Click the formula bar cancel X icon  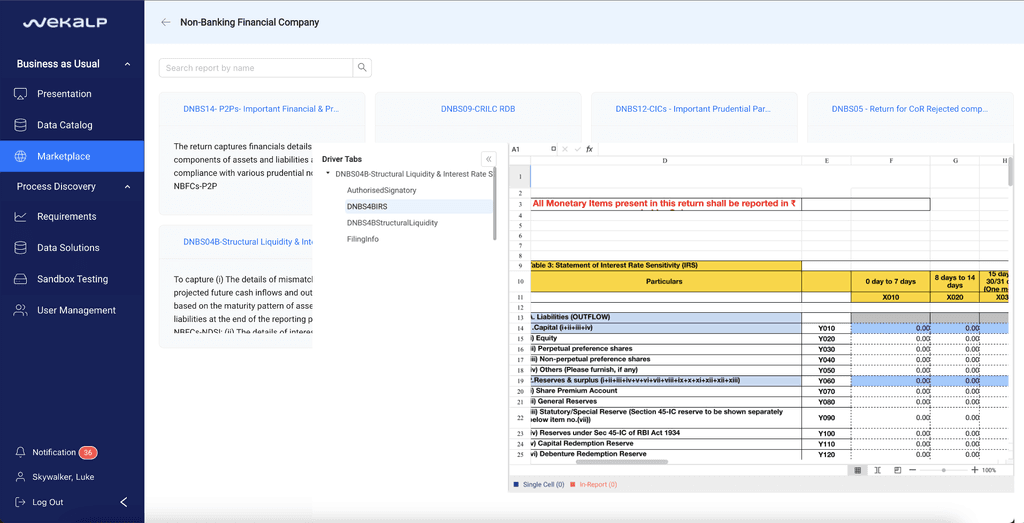click(566, 150)
